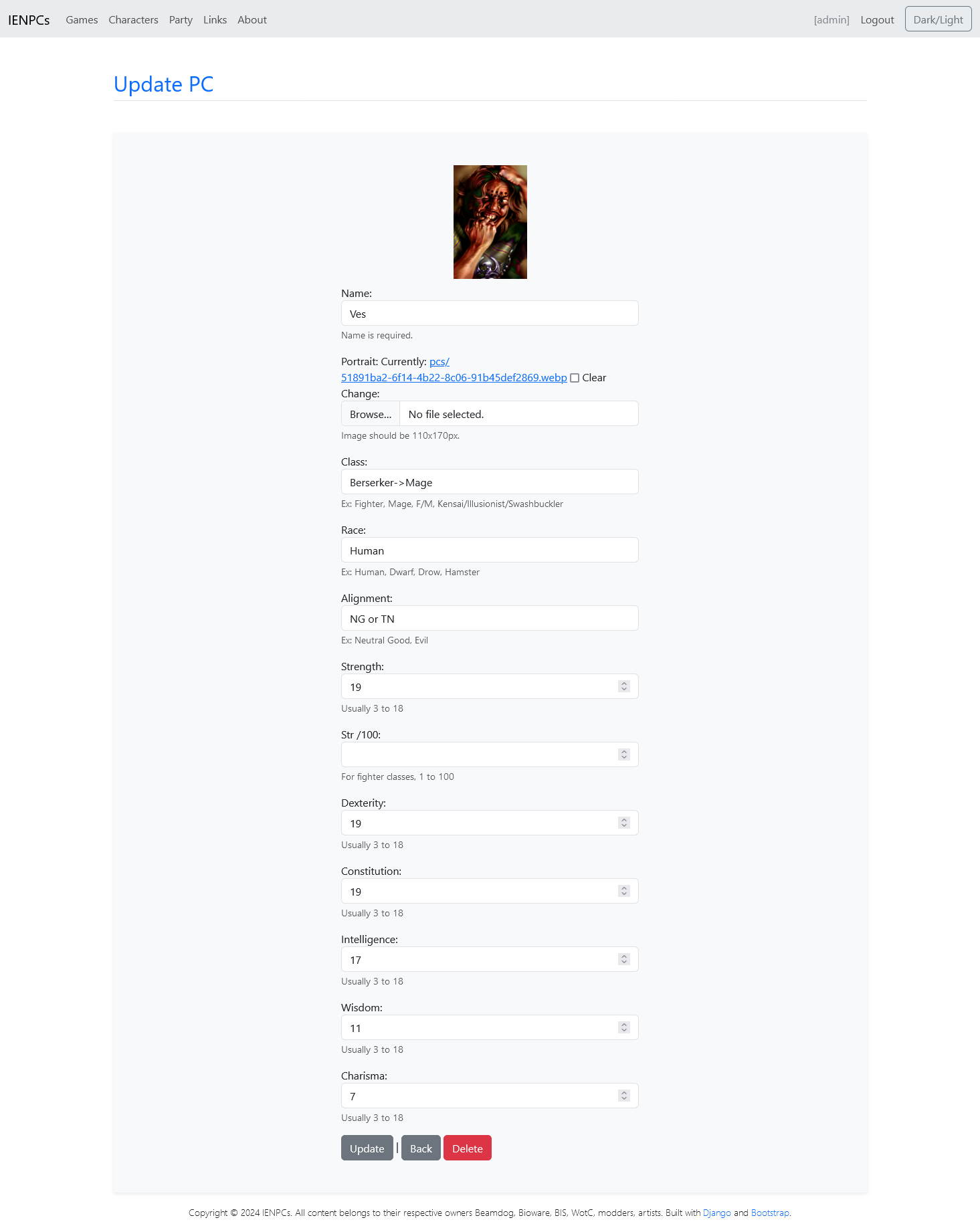Image resolution: width=980 pixels, height=1230 pixels.
Task: Click the Charisma spinner arrows
Action: [x=623, y=1096]
